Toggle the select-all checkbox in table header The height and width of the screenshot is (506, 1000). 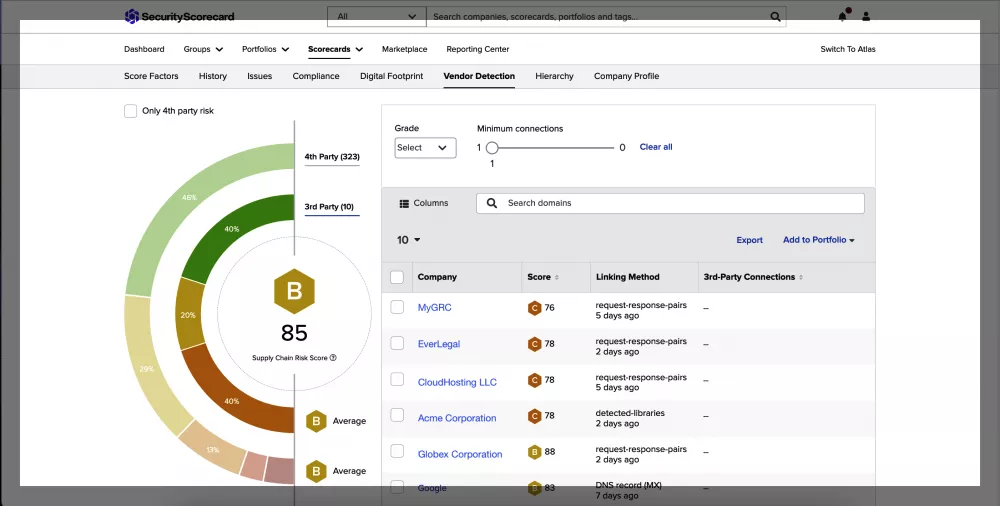click(397, 277)
